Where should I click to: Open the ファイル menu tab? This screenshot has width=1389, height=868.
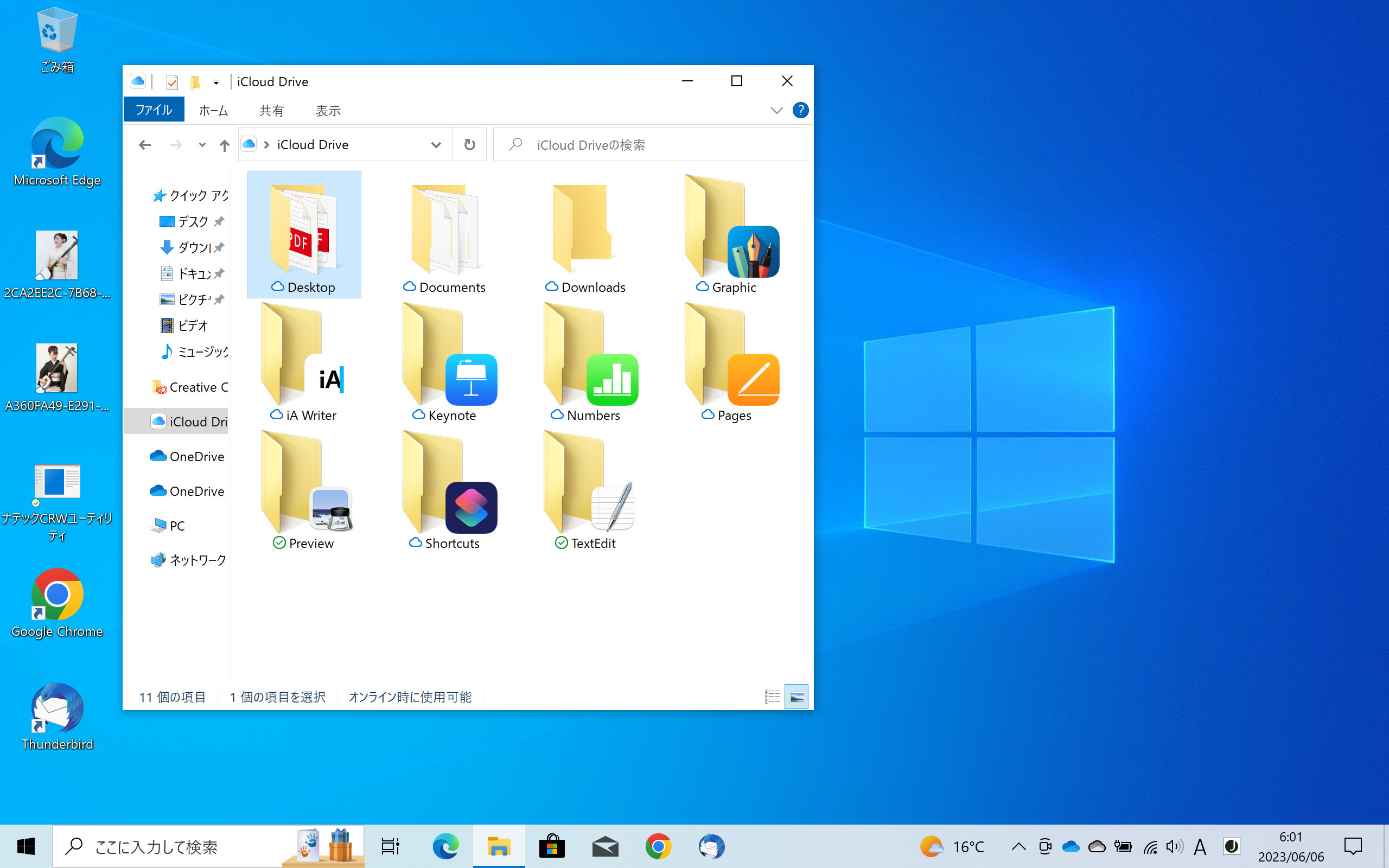pyautogui.click(x=154, y=110)
